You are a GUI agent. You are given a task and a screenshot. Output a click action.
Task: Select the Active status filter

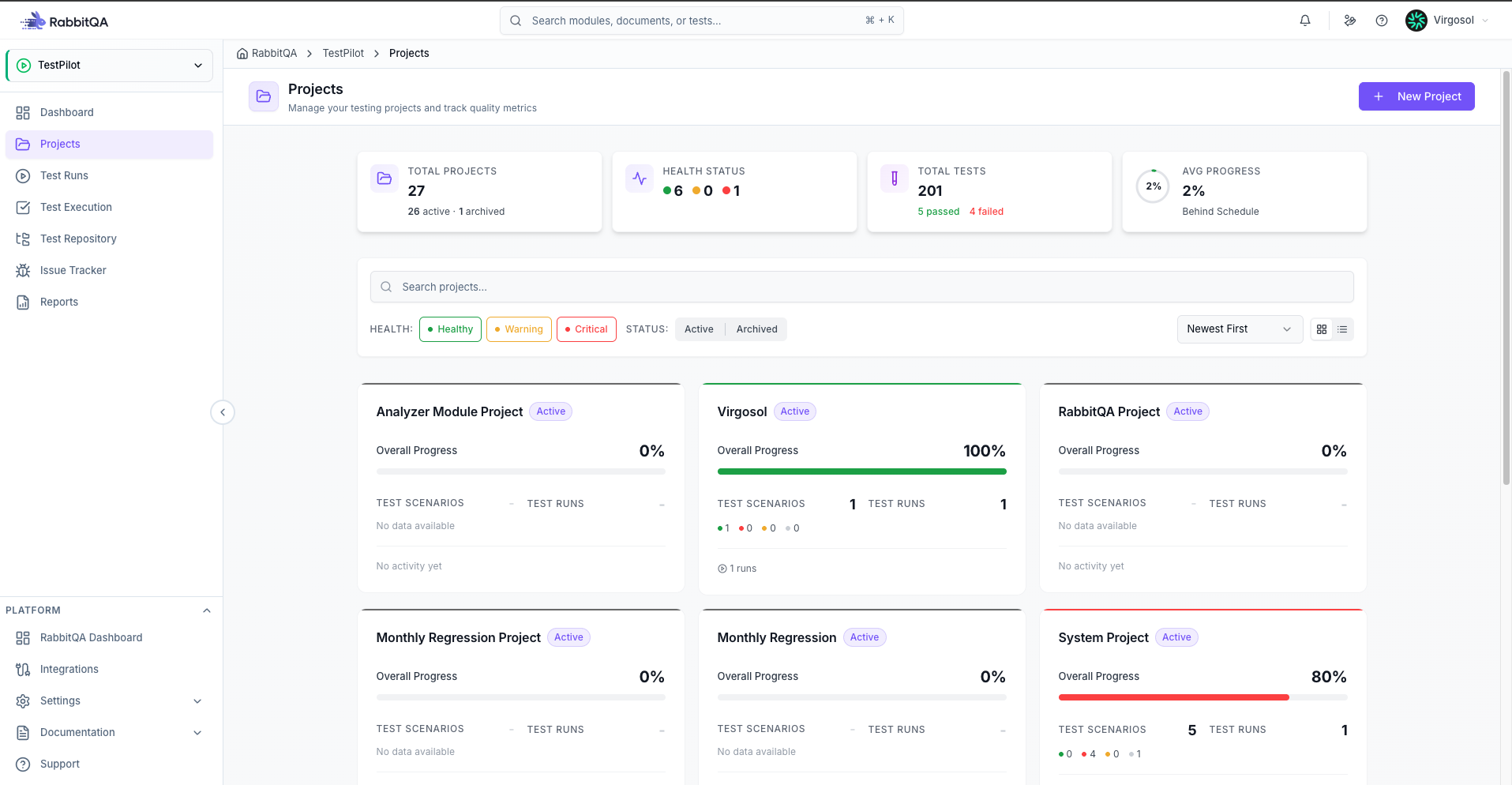(x=699, y=329)
